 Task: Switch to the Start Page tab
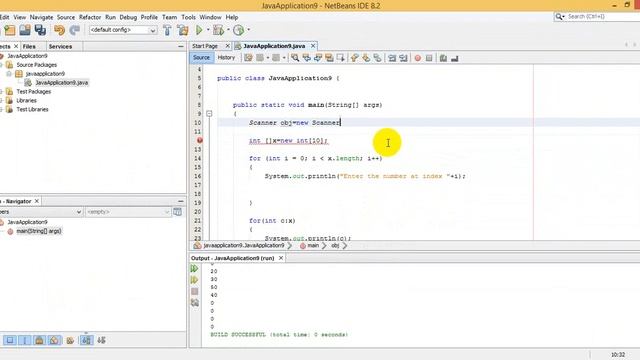click(x=205, y=46)
